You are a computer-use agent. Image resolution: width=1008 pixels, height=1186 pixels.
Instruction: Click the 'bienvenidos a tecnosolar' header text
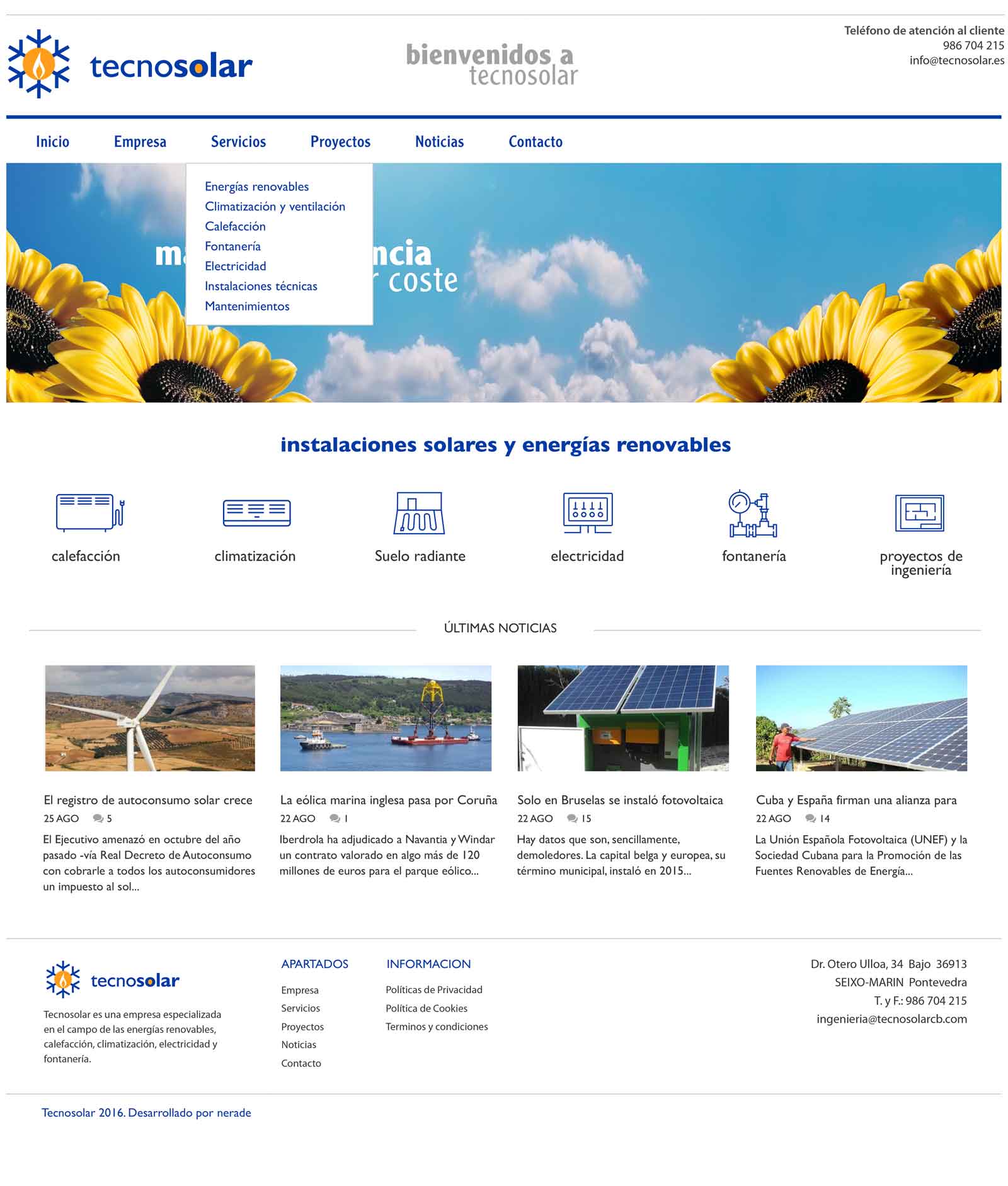click(492, 64)
